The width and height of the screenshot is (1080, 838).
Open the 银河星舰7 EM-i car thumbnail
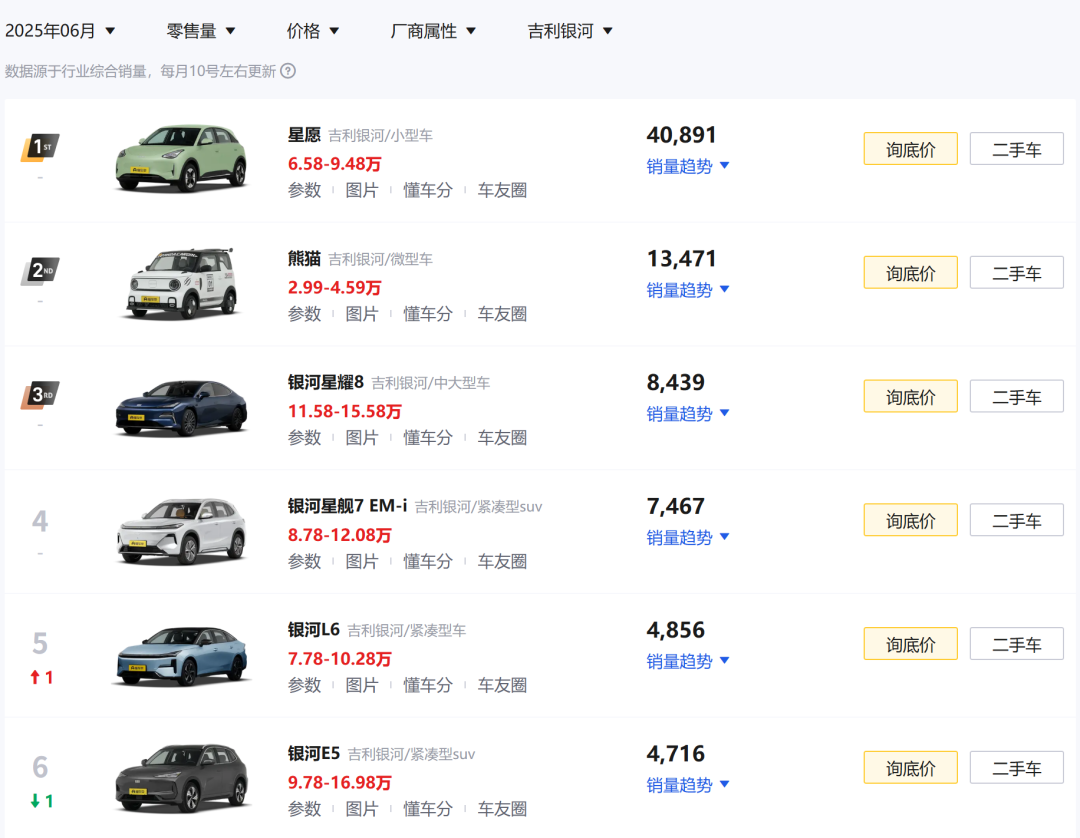181,530
